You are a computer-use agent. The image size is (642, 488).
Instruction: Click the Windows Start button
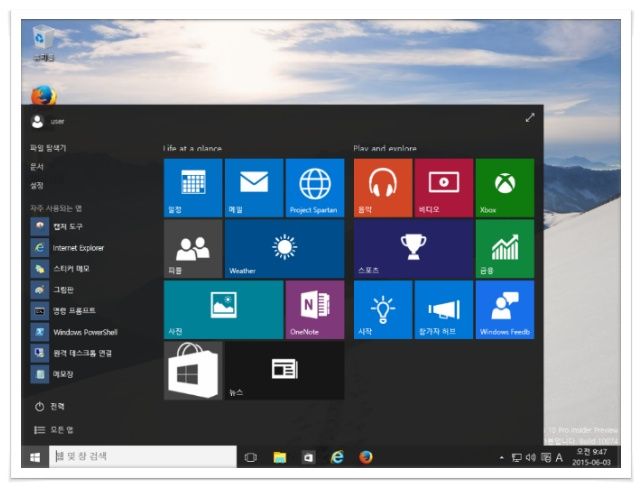pos(35,457)
